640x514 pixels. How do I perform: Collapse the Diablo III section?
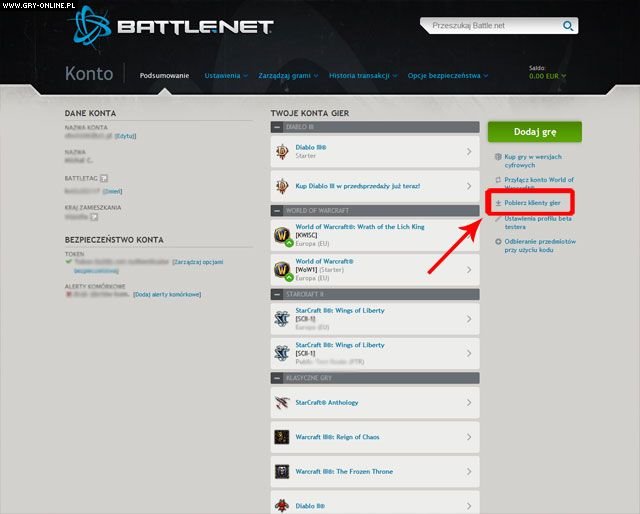277,127
